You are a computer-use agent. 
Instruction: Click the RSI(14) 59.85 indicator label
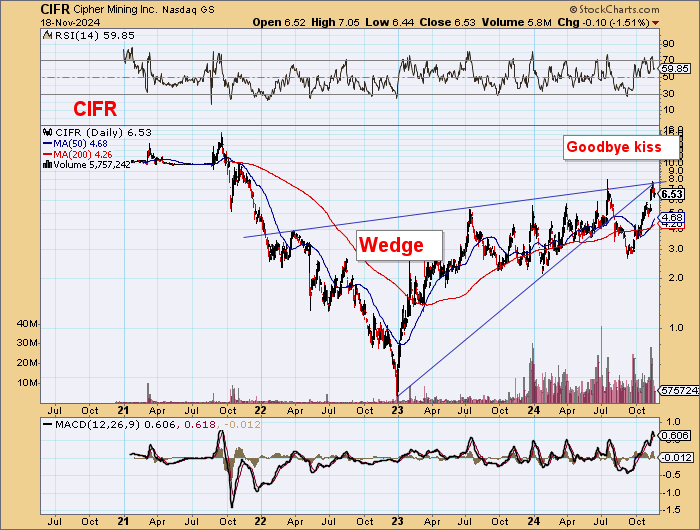point(94,36)
